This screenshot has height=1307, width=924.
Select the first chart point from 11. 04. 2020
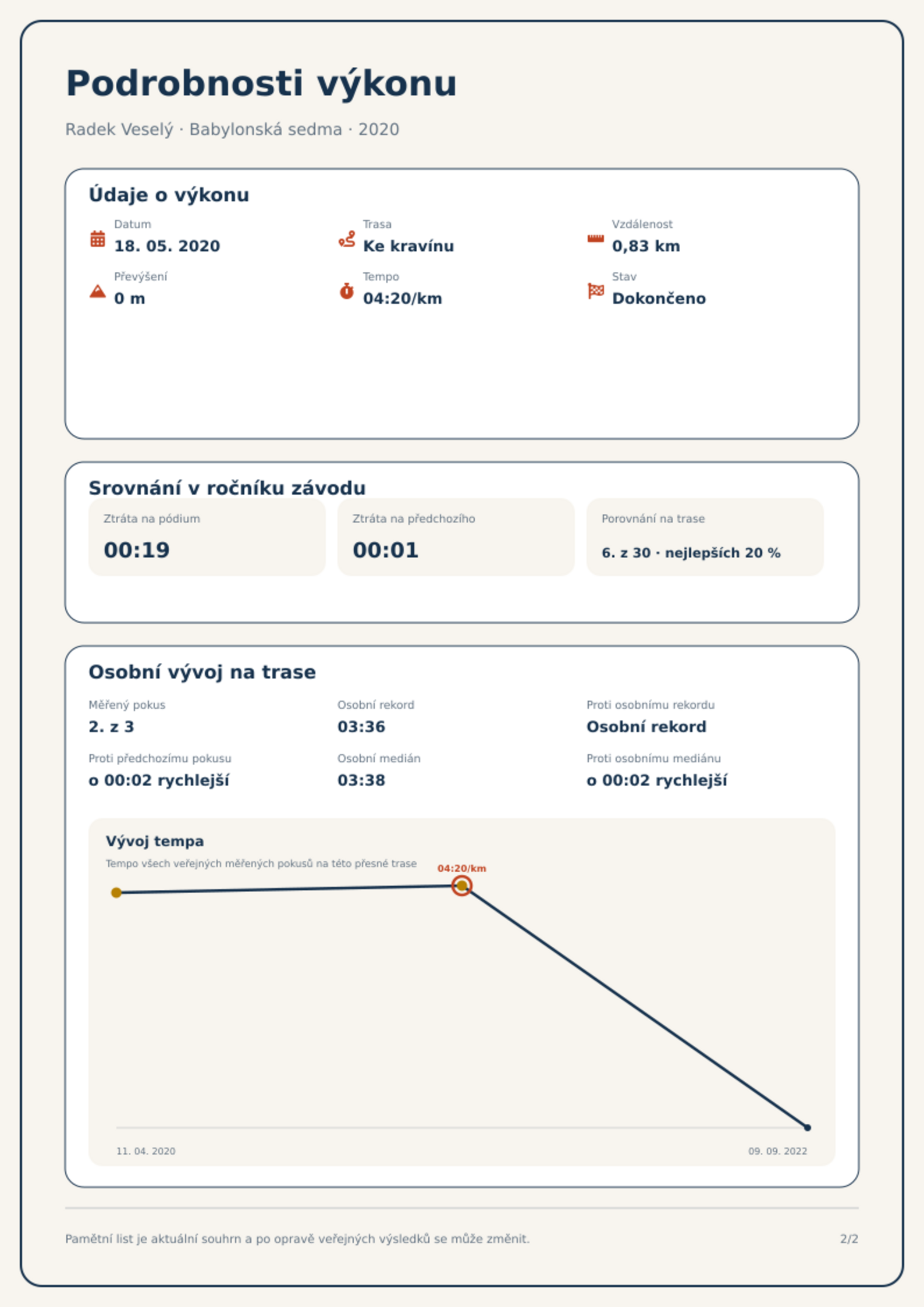tap(116, 893)
